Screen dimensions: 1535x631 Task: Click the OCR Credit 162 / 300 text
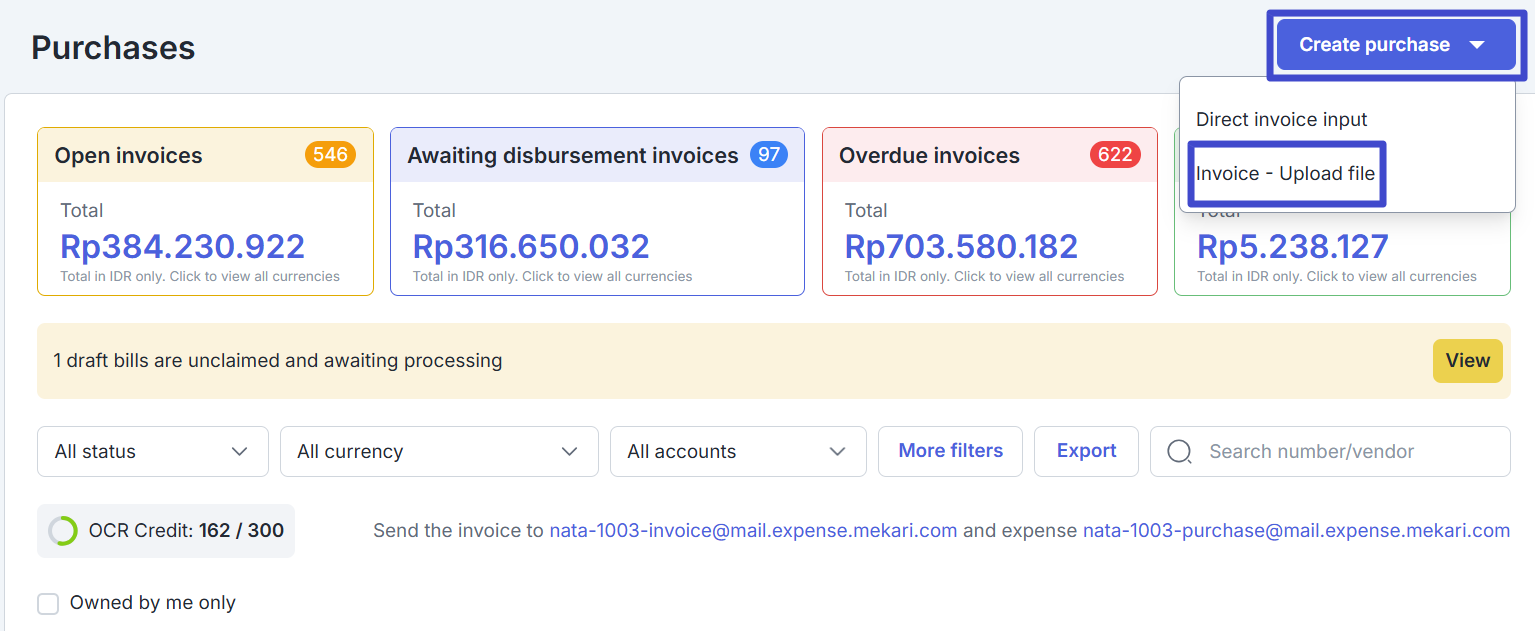pos(186,531)
